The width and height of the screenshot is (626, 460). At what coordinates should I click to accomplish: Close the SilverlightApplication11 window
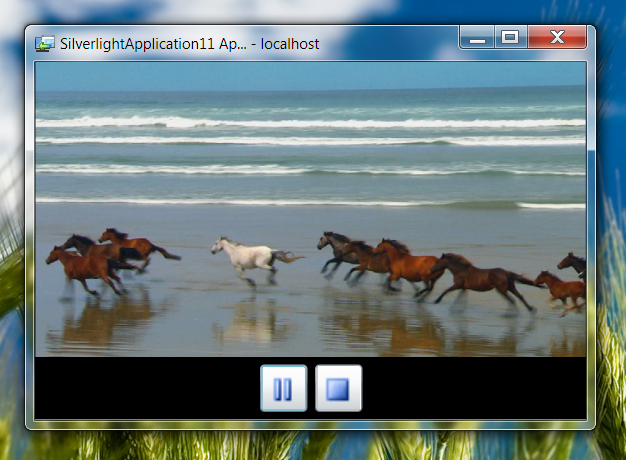click(x=557, y=38)
